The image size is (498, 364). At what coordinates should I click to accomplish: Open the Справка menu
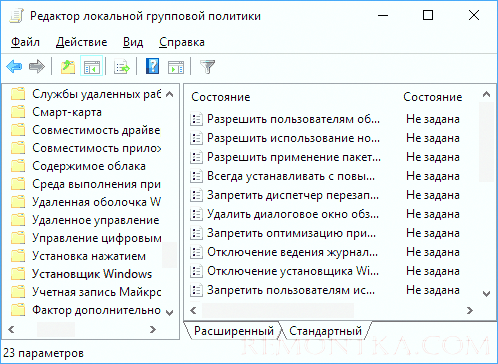pos(182,42)
